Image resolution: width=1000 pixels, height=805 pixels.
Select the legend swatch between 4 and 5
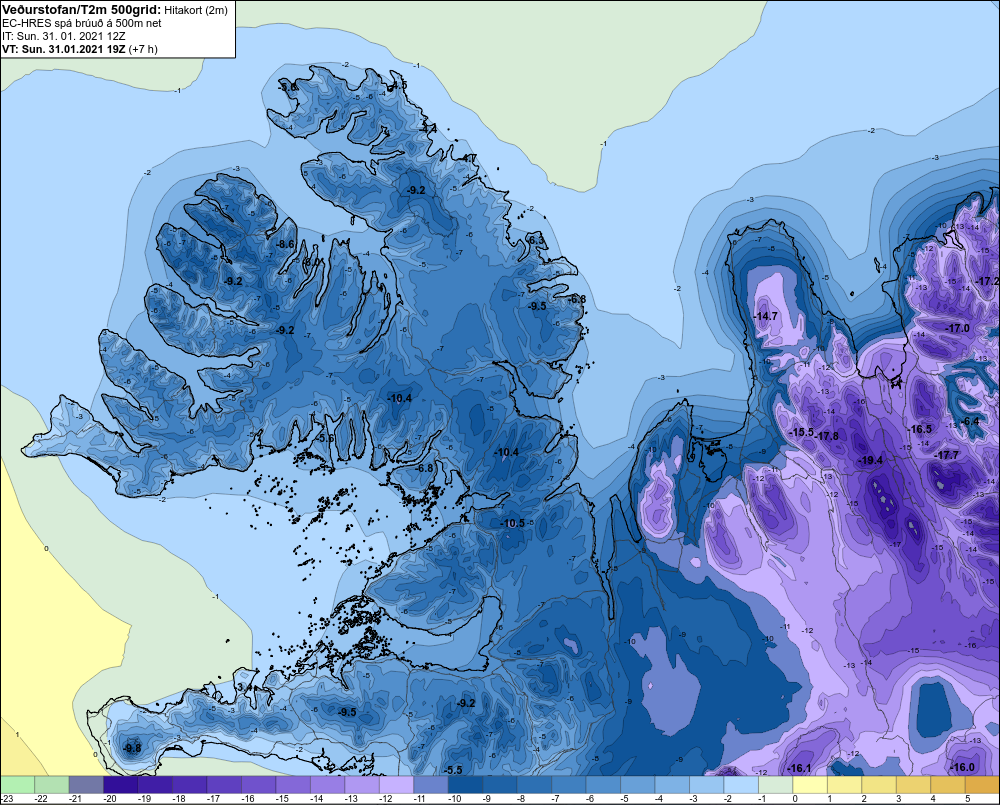pos(947,784)
